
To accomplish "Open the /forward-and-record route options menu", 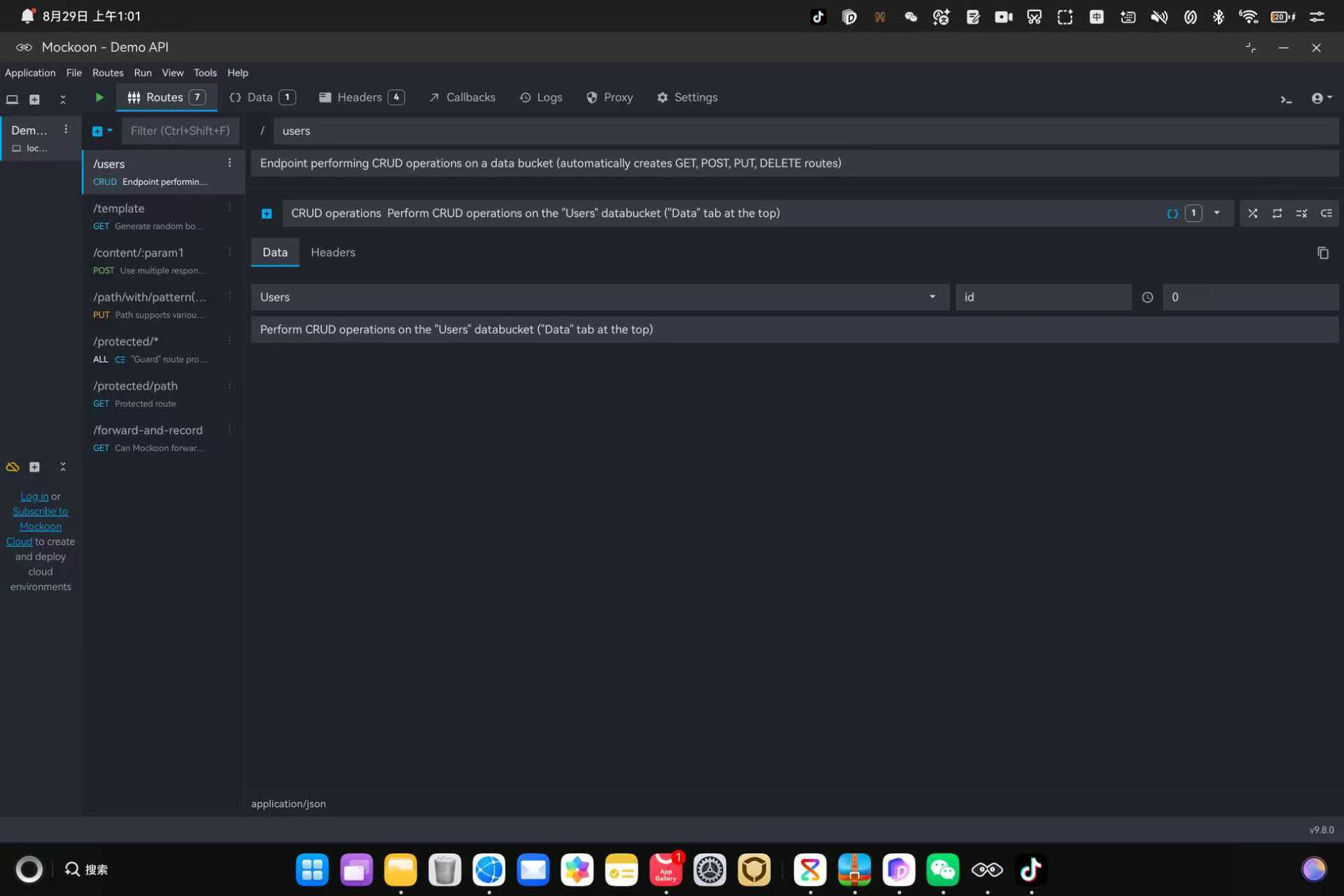I will (230, 430).
